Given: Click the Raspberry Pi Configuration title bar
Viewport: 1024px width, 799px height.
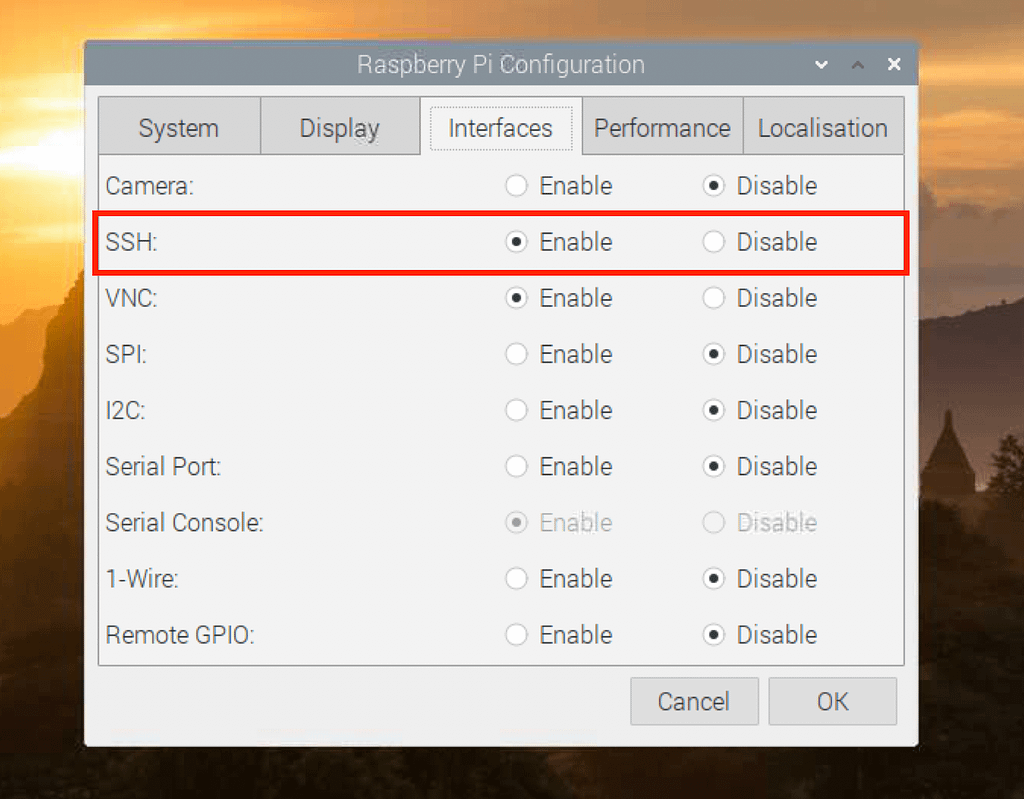Looking at the screenshot, I should [500, 65].
